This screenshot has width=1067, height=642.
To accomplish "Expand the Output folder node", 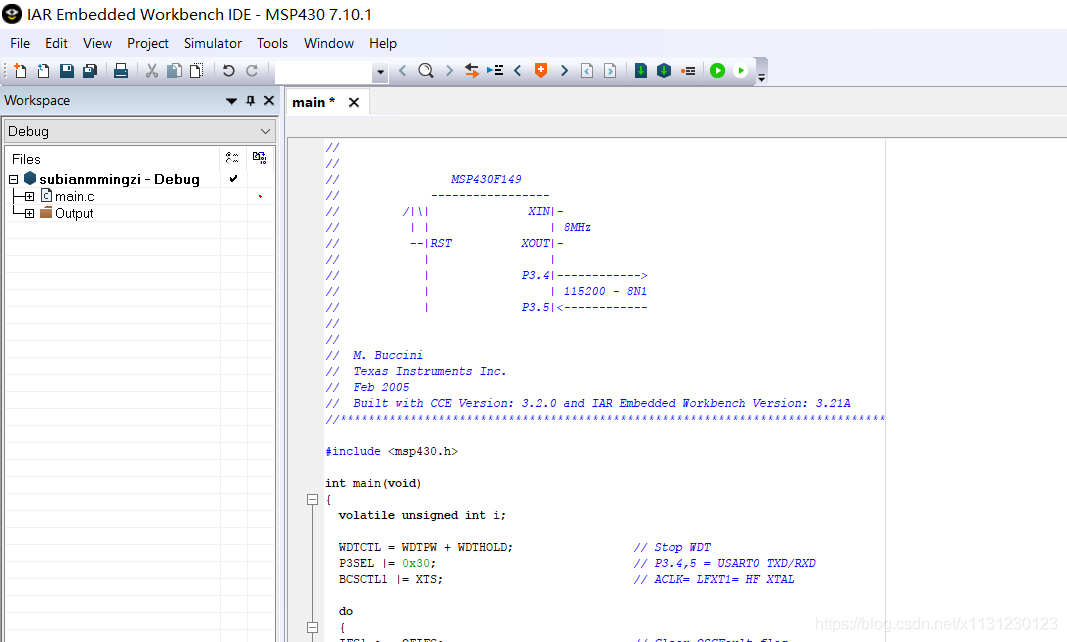I will (x=29, y=214).
